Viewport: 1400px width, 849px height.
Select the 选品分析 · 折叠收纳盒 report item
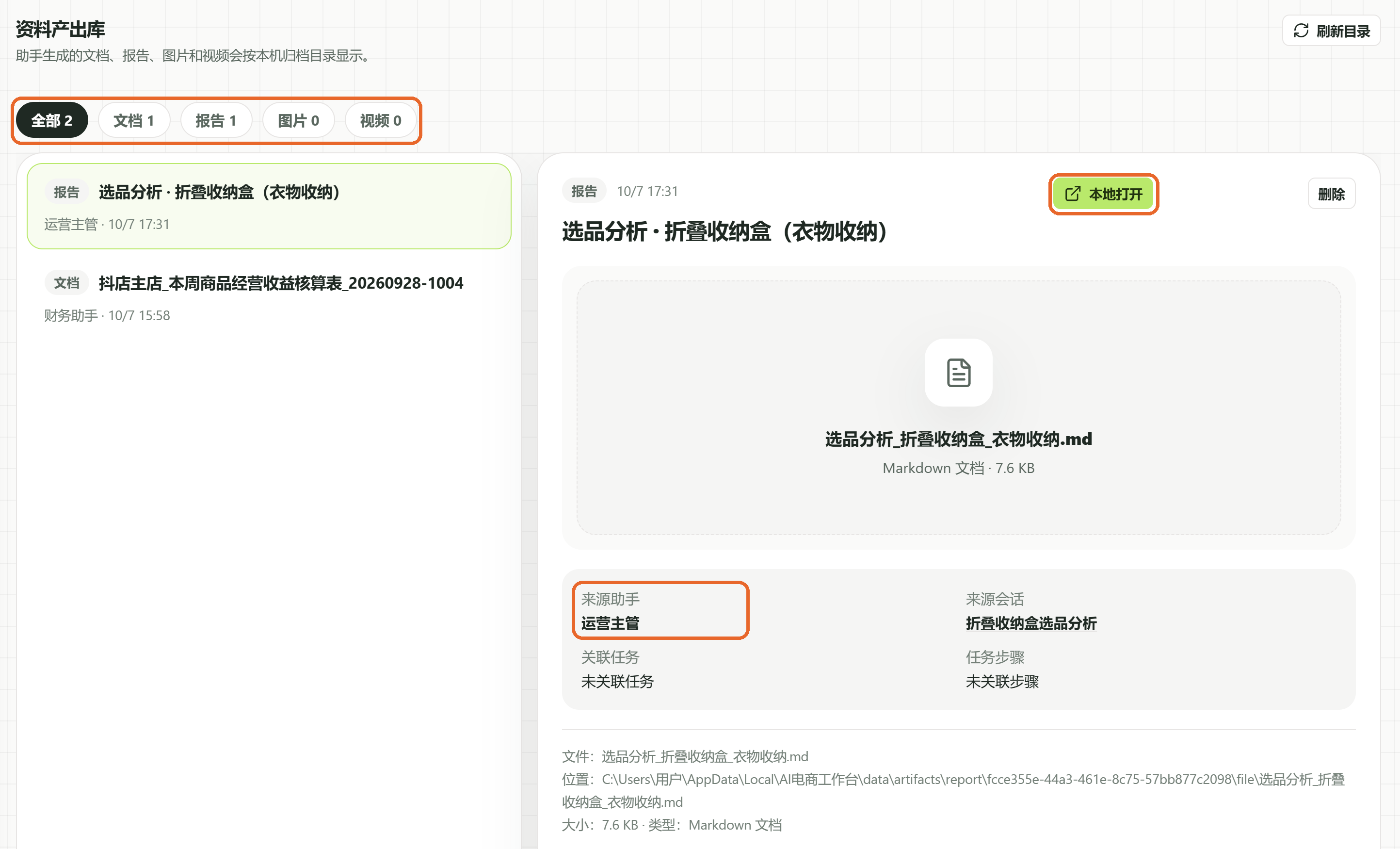[269, 206]
